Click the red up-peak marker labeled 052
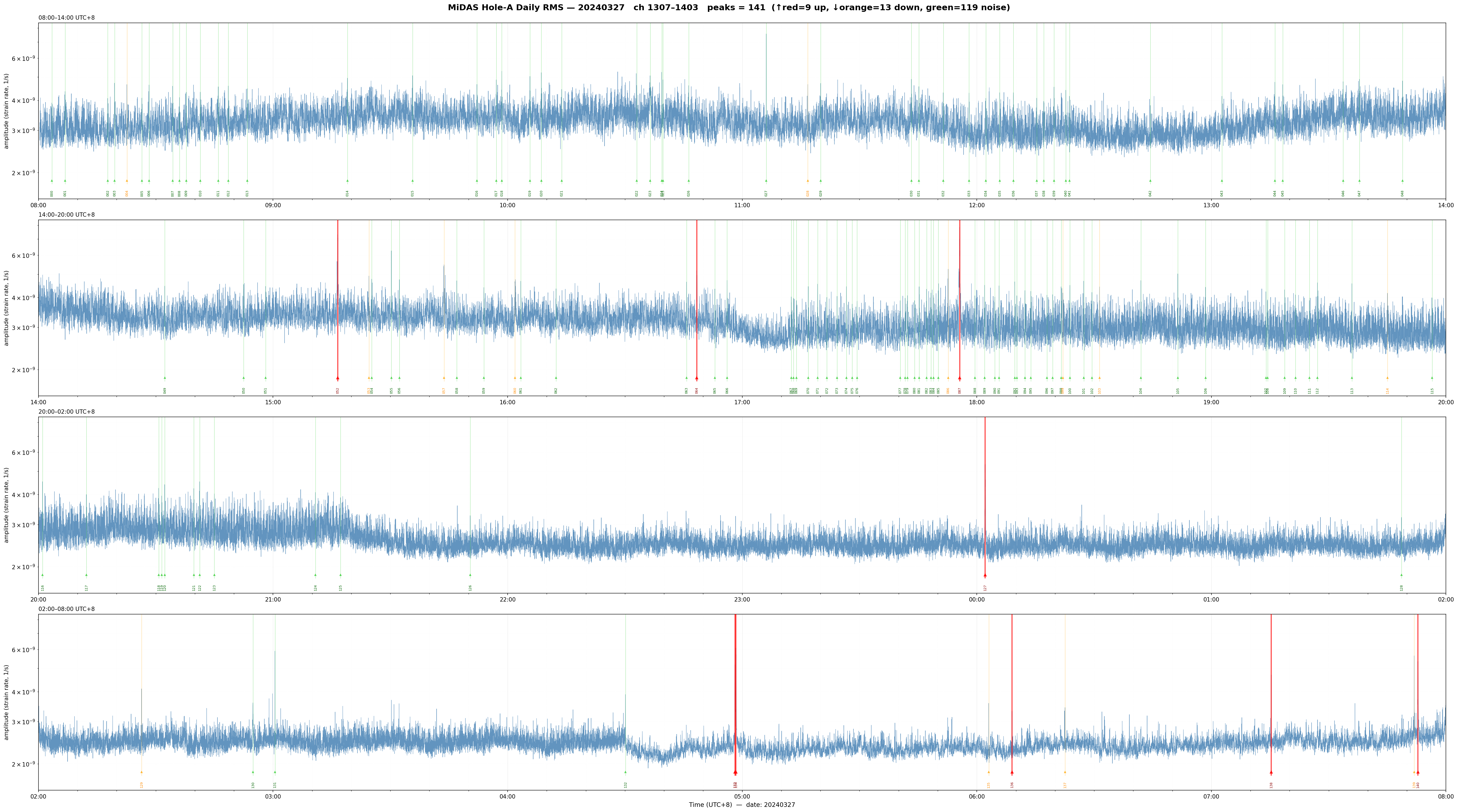The height and width of the screenshot is (812, 1458). tap(337, 378)
